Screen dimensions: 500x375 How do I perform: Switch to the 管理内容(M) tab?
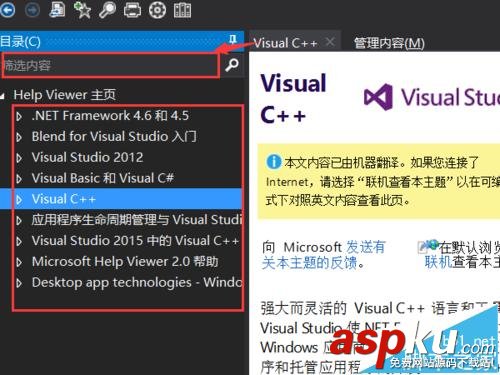(x=389, y=43)
